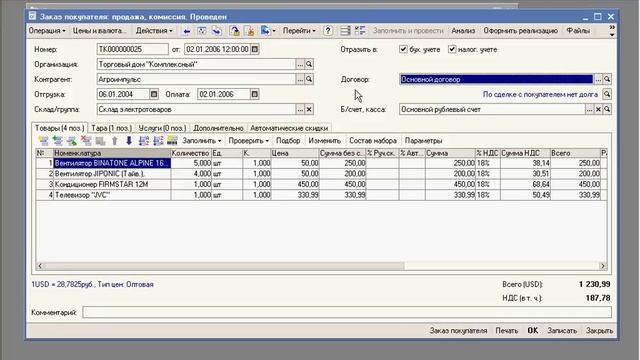Screen dimensions: 640x360
Task: Move row down with the blue arrow
Action: pos(129,141)
